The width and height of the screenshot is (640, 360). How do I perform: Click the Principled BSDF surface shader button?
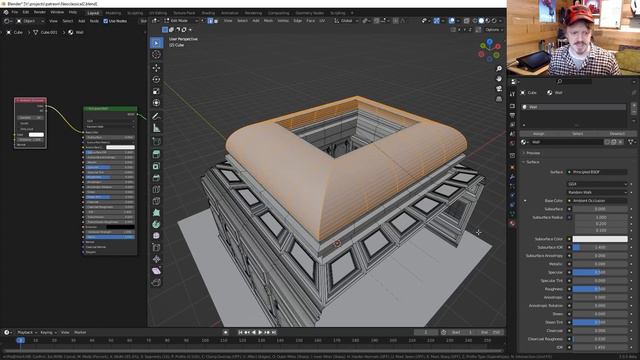pos(598,172)
